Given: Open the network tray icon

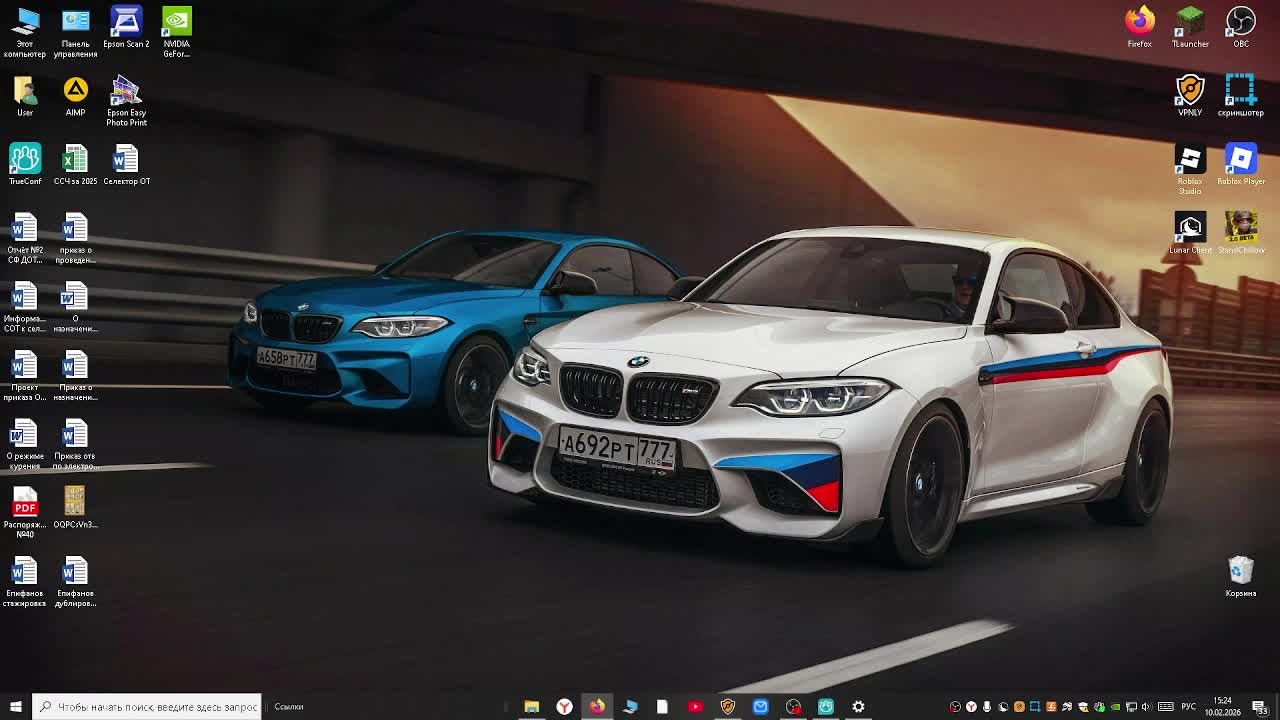Looking at the screenshot, I should coord(1131,707).
